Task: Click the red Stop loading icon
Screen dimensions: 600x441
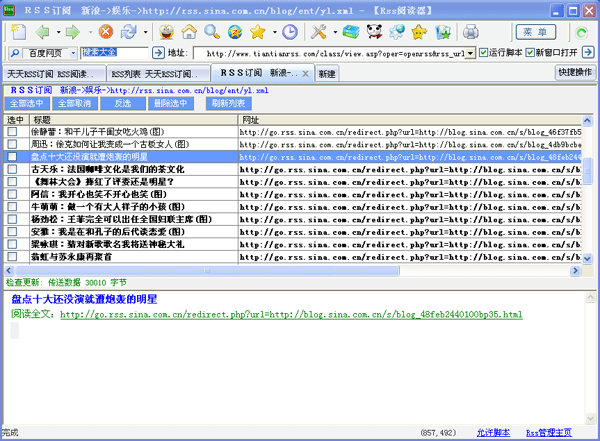Action: (106, 31)
